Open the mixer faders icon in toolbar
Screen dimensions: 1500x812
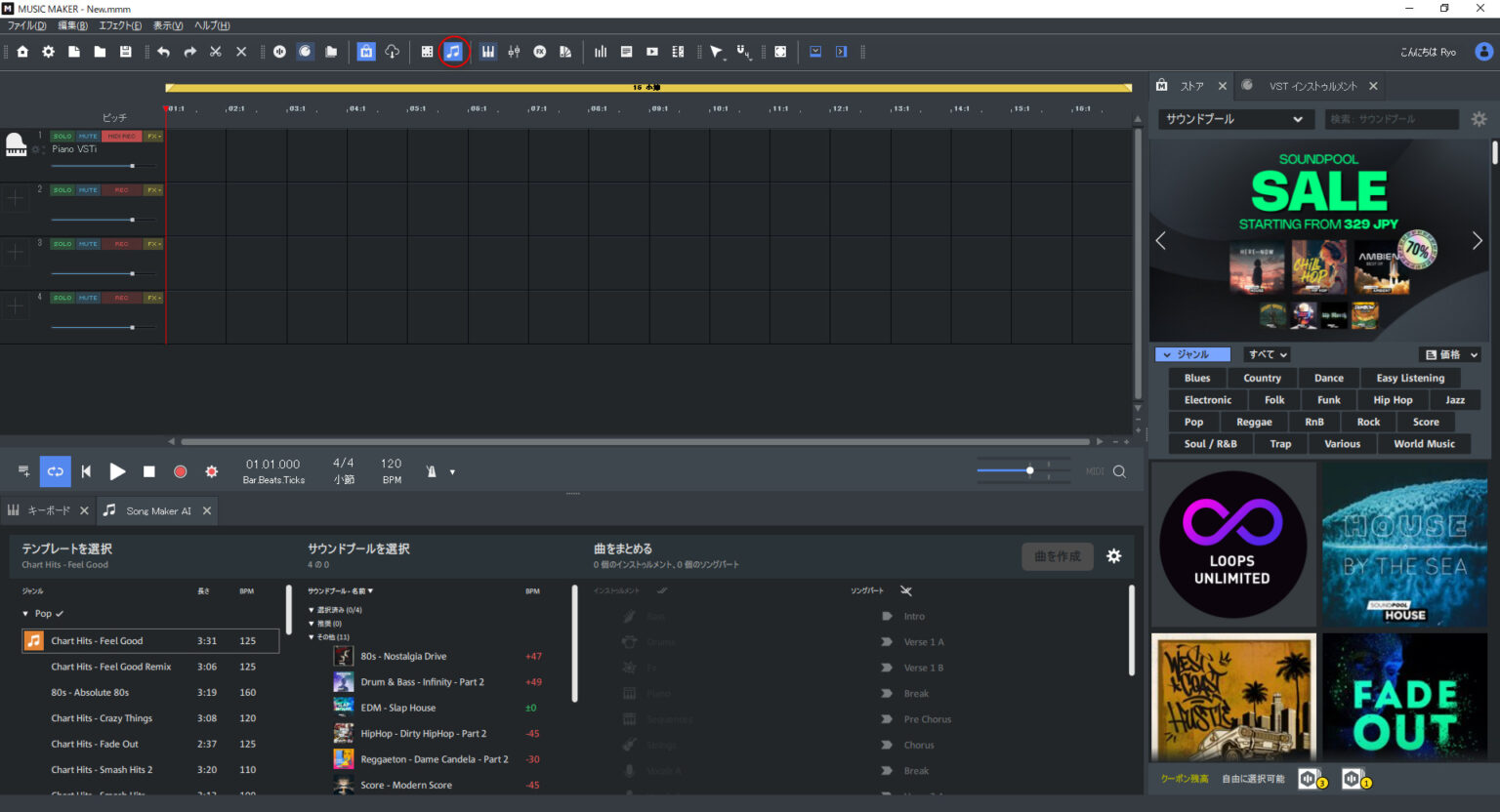[514, 52]
